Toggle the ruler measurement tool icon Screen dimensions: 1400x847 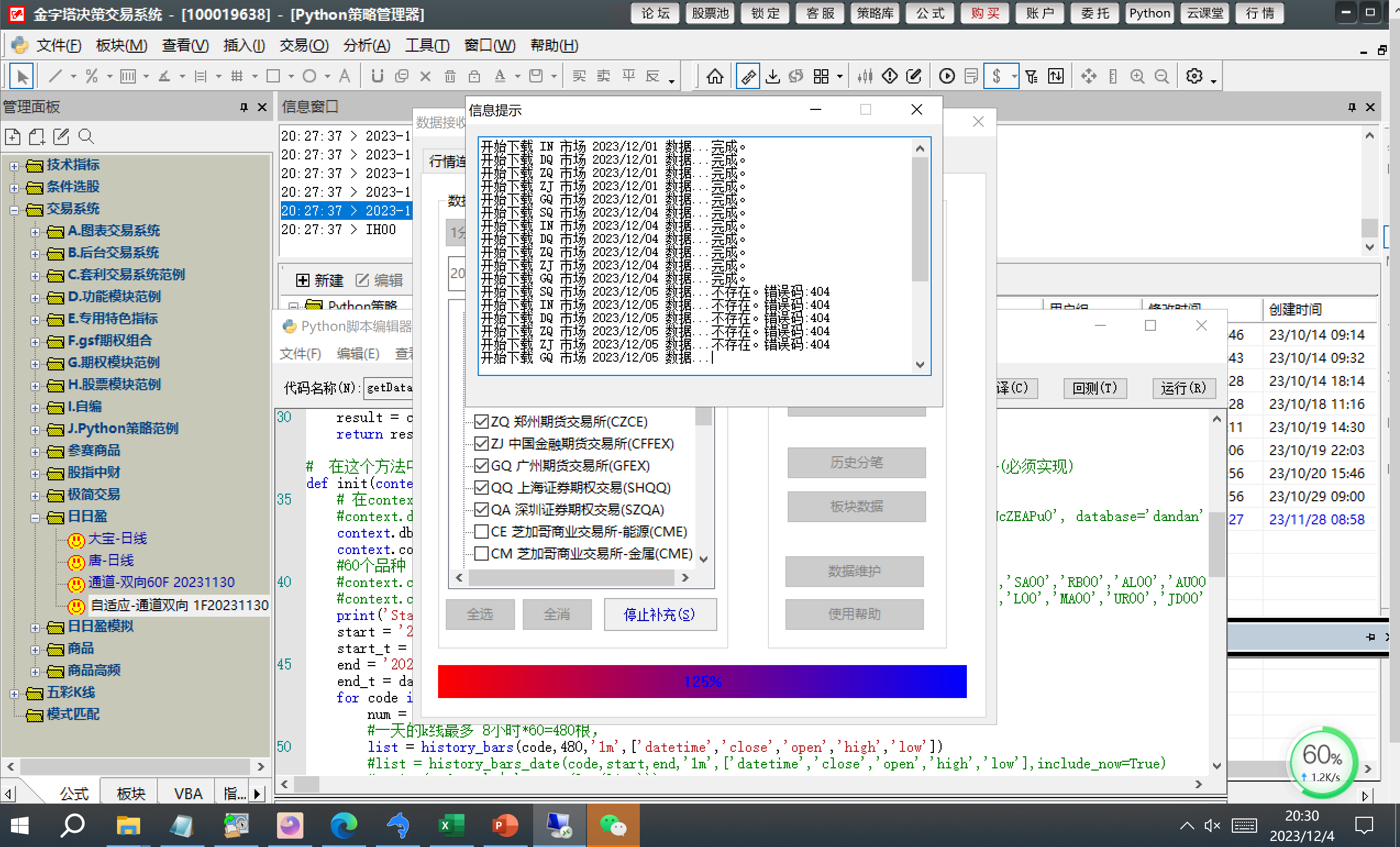pyautogui.click(x=748, y=76)
